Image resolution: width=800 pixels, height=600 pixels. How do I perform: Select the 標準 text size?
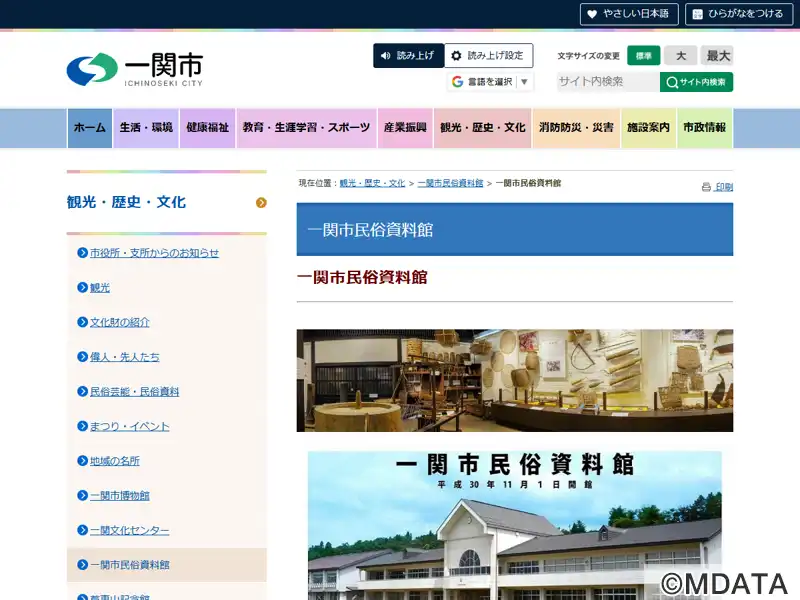(643, 56)
